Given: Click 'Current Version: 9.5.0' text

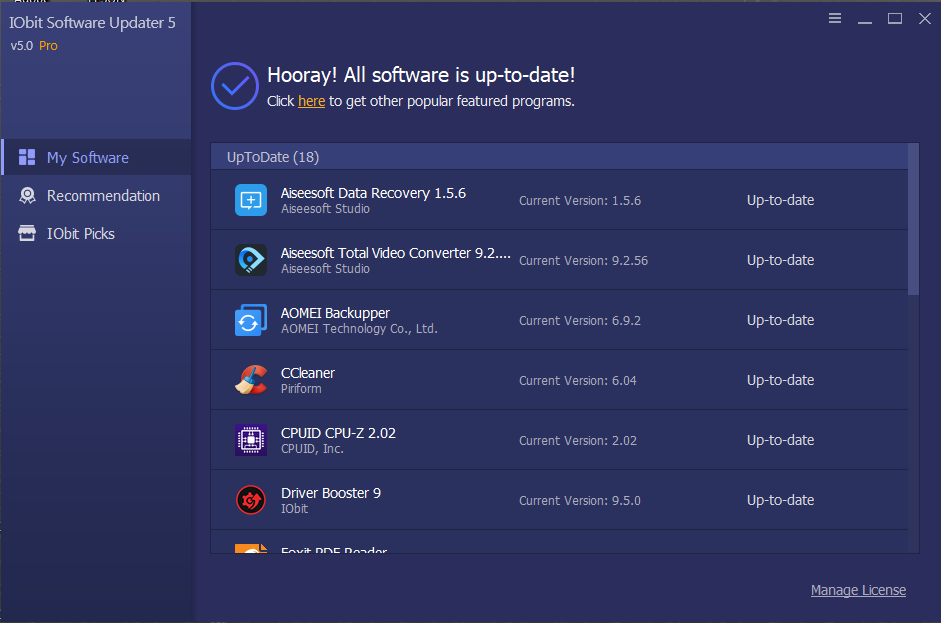Looking at the screenshot, I should (580, 501).
